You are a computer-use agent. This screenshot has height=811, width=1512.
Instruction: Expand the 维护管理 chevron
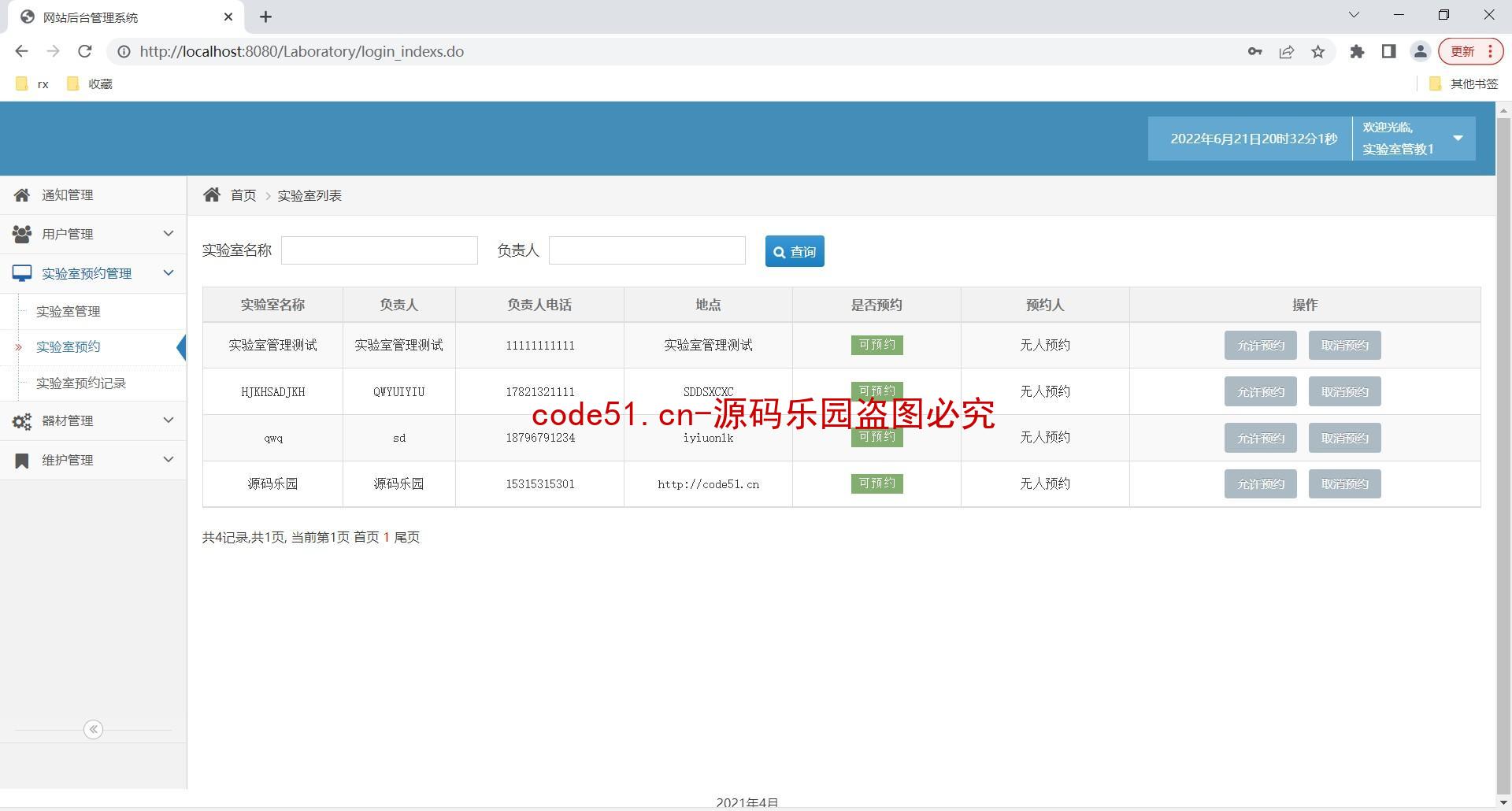168,459
